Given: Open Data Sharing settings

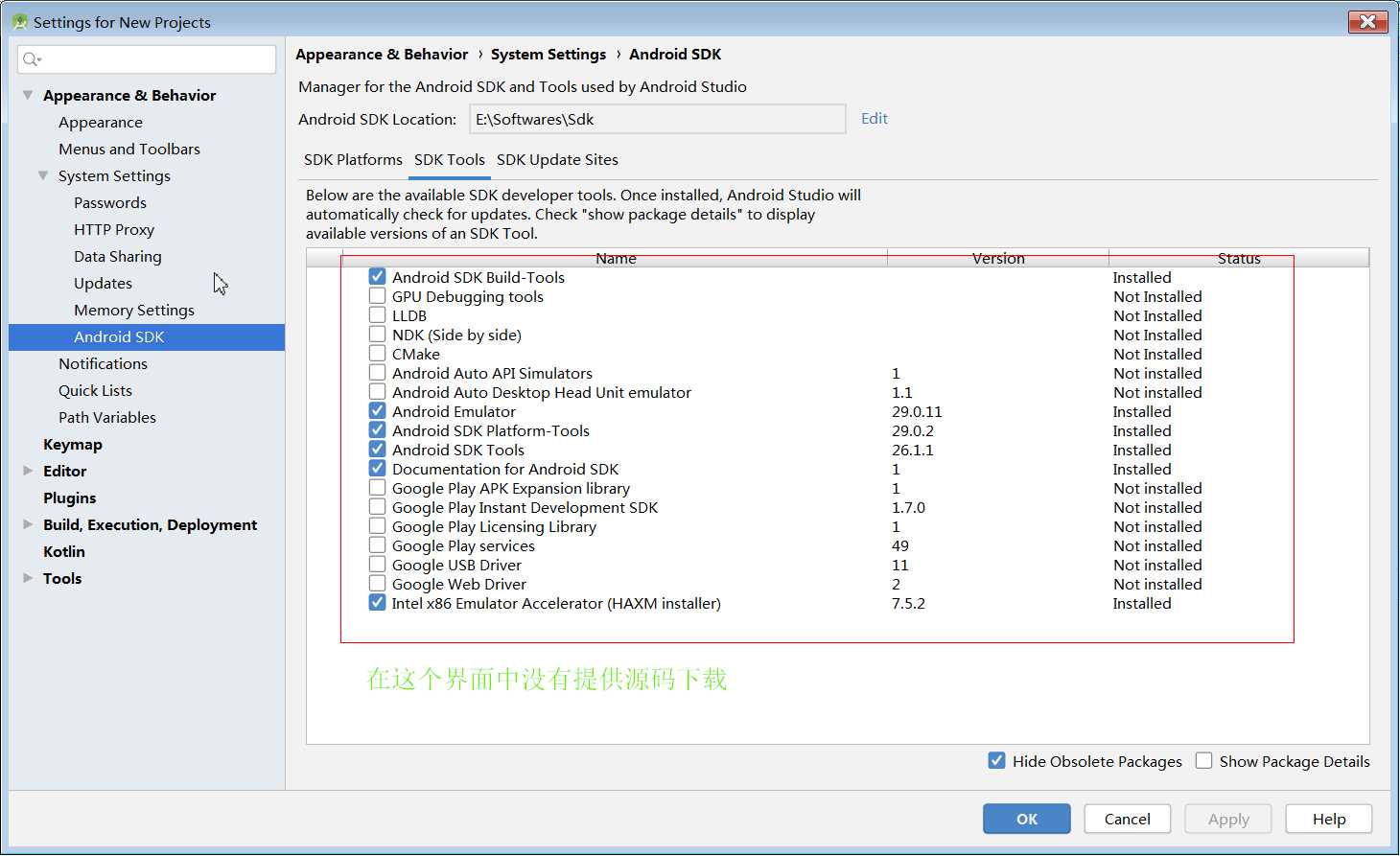Looking at the screenshot, I should click(118, 256).
